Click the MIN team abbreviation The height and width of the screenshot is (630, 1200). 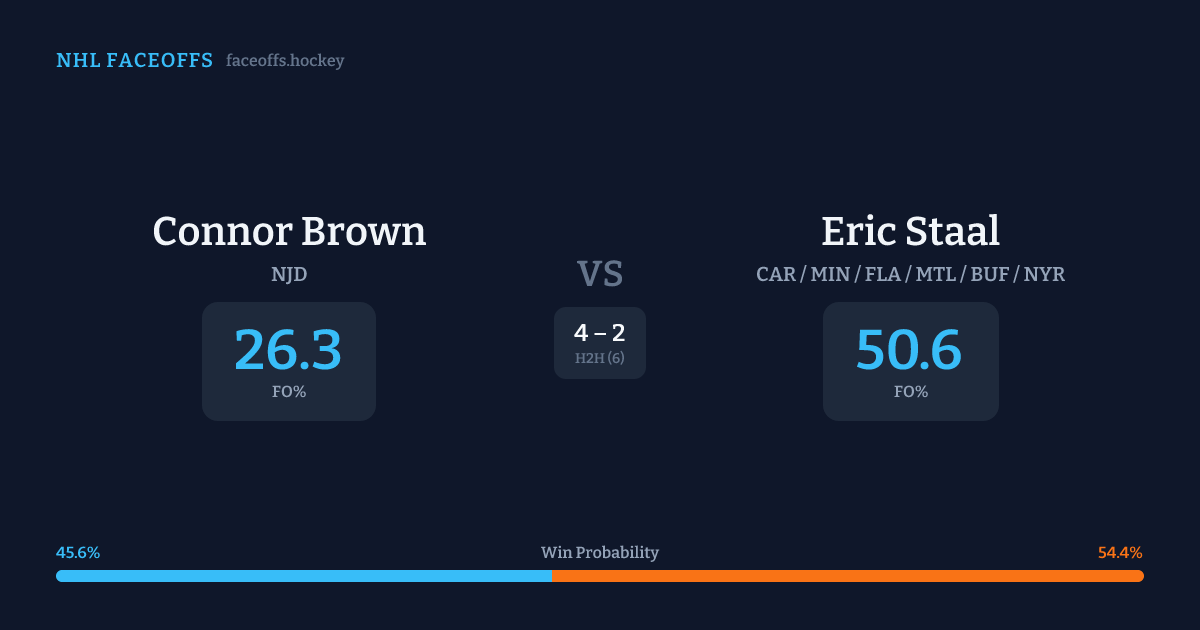(x=830, y=274)
